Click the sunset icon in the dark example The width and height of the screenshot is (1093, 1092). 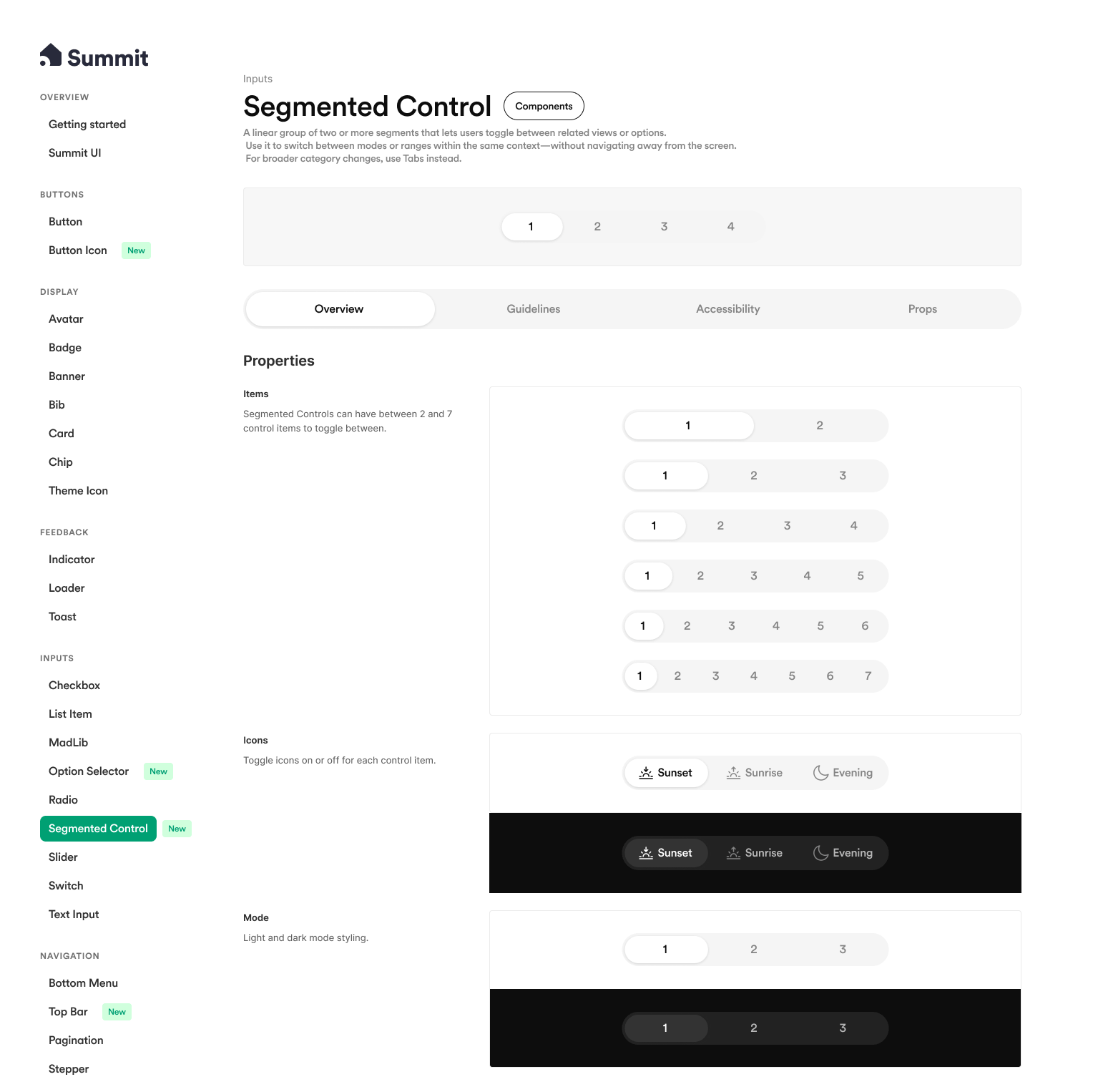646,853
